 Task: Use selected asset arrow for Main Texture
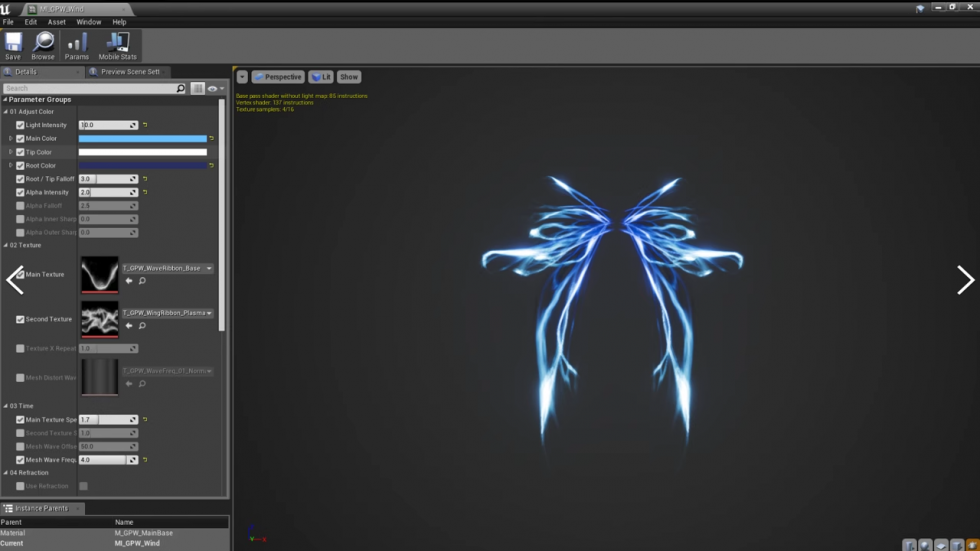129,281
